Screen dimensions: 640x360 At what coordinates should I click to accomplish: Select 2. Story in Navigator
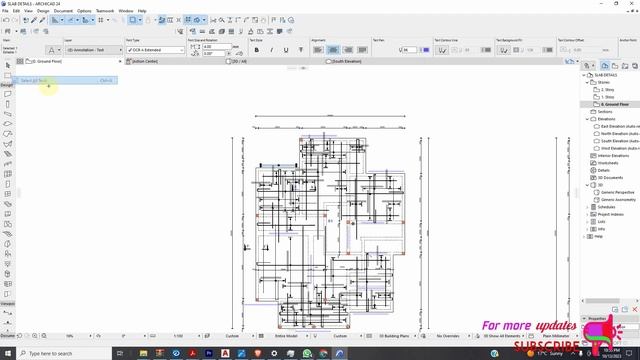click(x=607, y=90)
